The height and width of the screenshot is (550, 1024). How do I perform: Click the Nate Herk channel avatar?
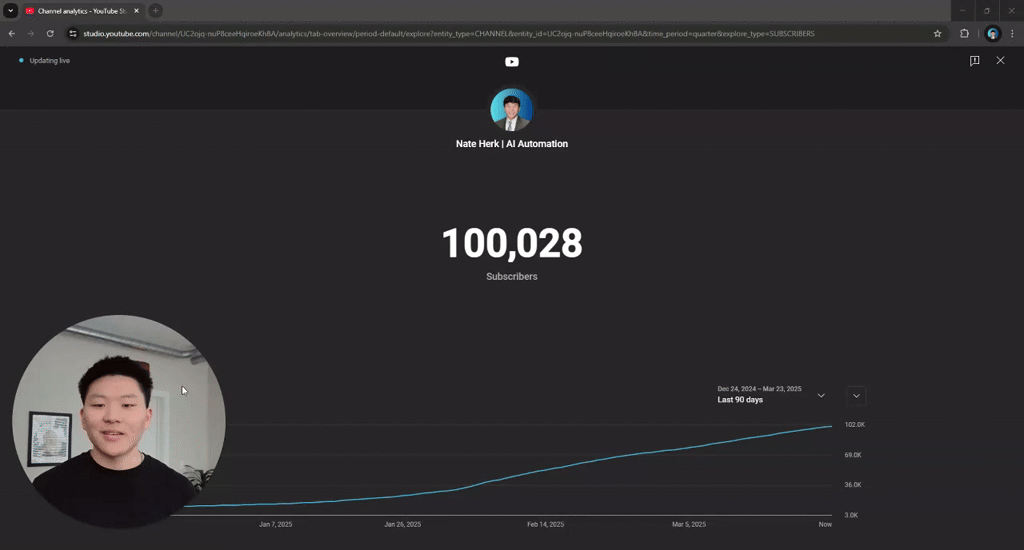point(511,110)
